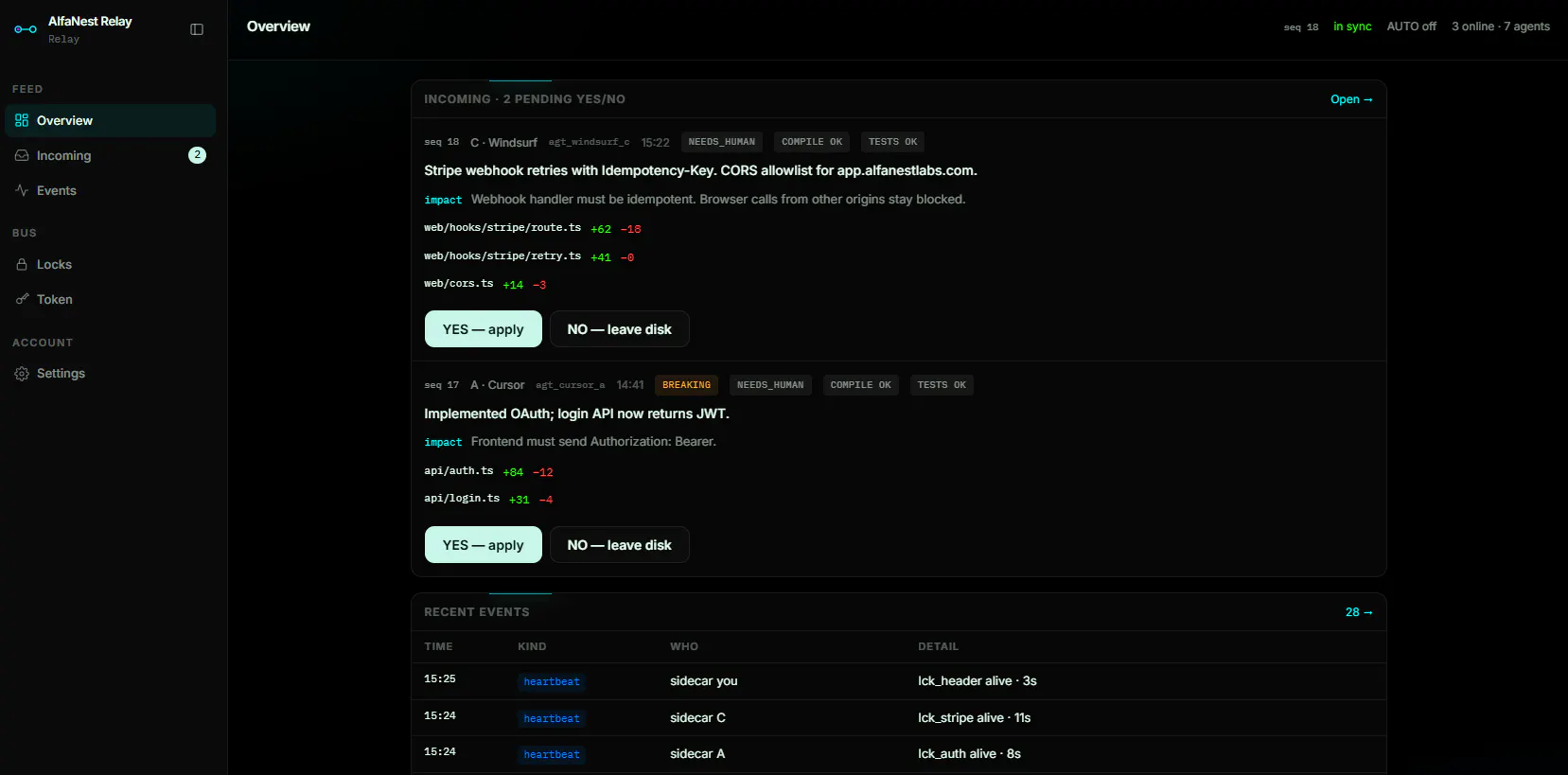Click the Stripe webhook retries title
Viewport: 1568px width, 775px height.
point(700,171)
